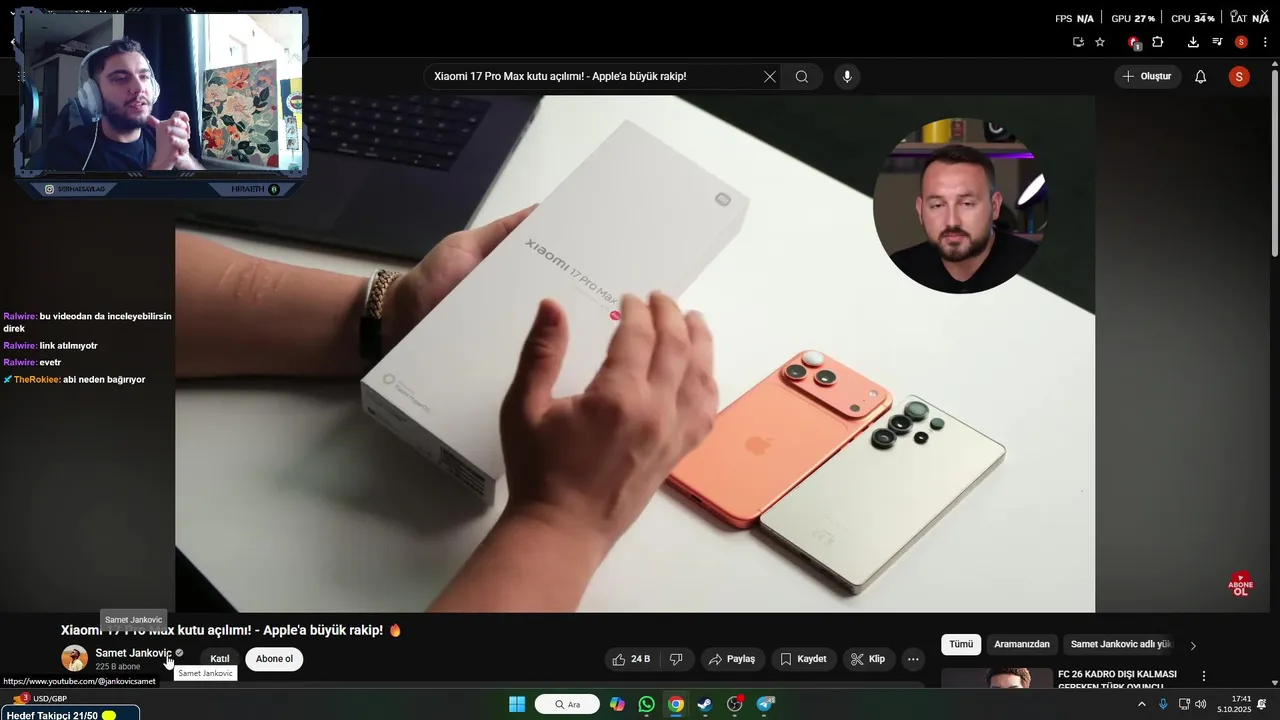Open Copilot from the taskbar
The width and height of the screenshot is (1280, 720).
617,704
